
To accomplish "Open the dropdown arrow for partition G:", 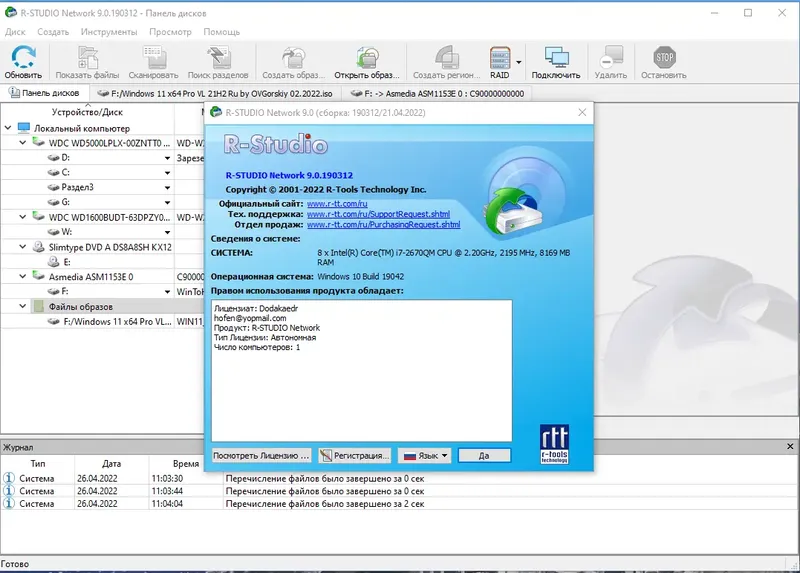I will click(x=167, y=203).
